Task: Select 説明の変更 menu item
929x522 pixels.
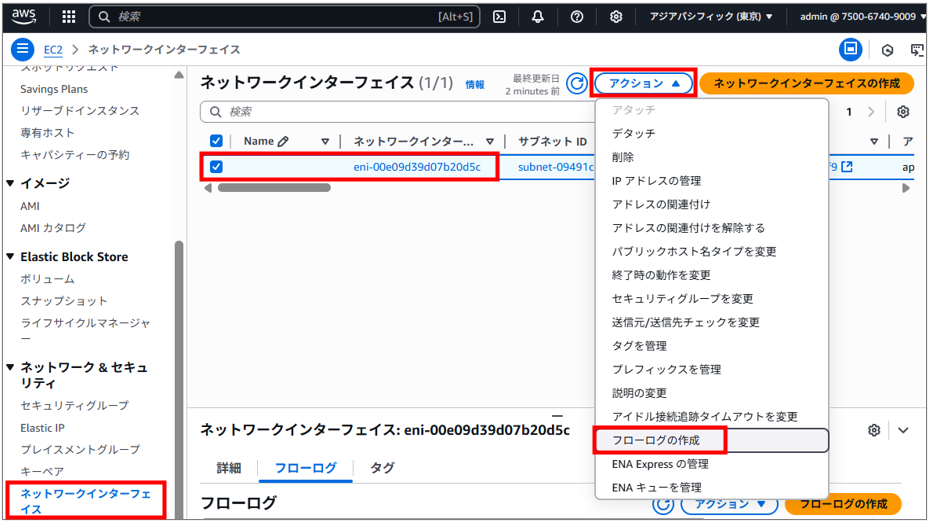Action: tap(712, 393)
